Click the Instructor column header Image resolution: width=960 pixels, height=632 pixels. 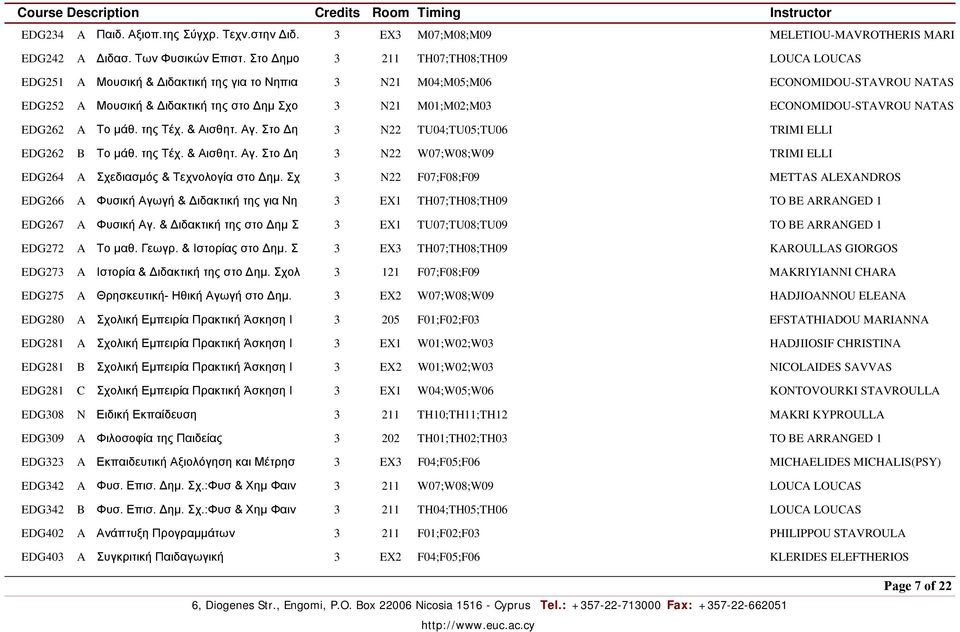800,13
